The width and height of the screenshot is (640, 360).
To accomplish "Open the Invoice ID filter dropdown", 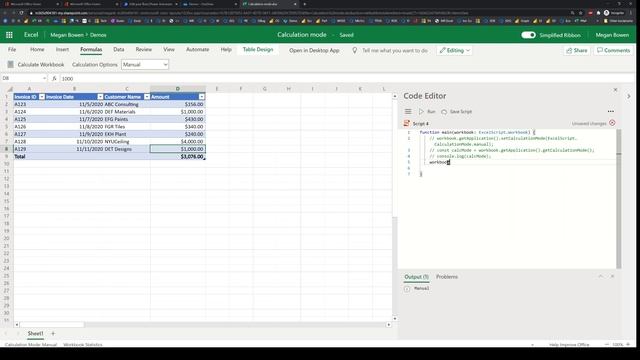I will click(42, 97).
